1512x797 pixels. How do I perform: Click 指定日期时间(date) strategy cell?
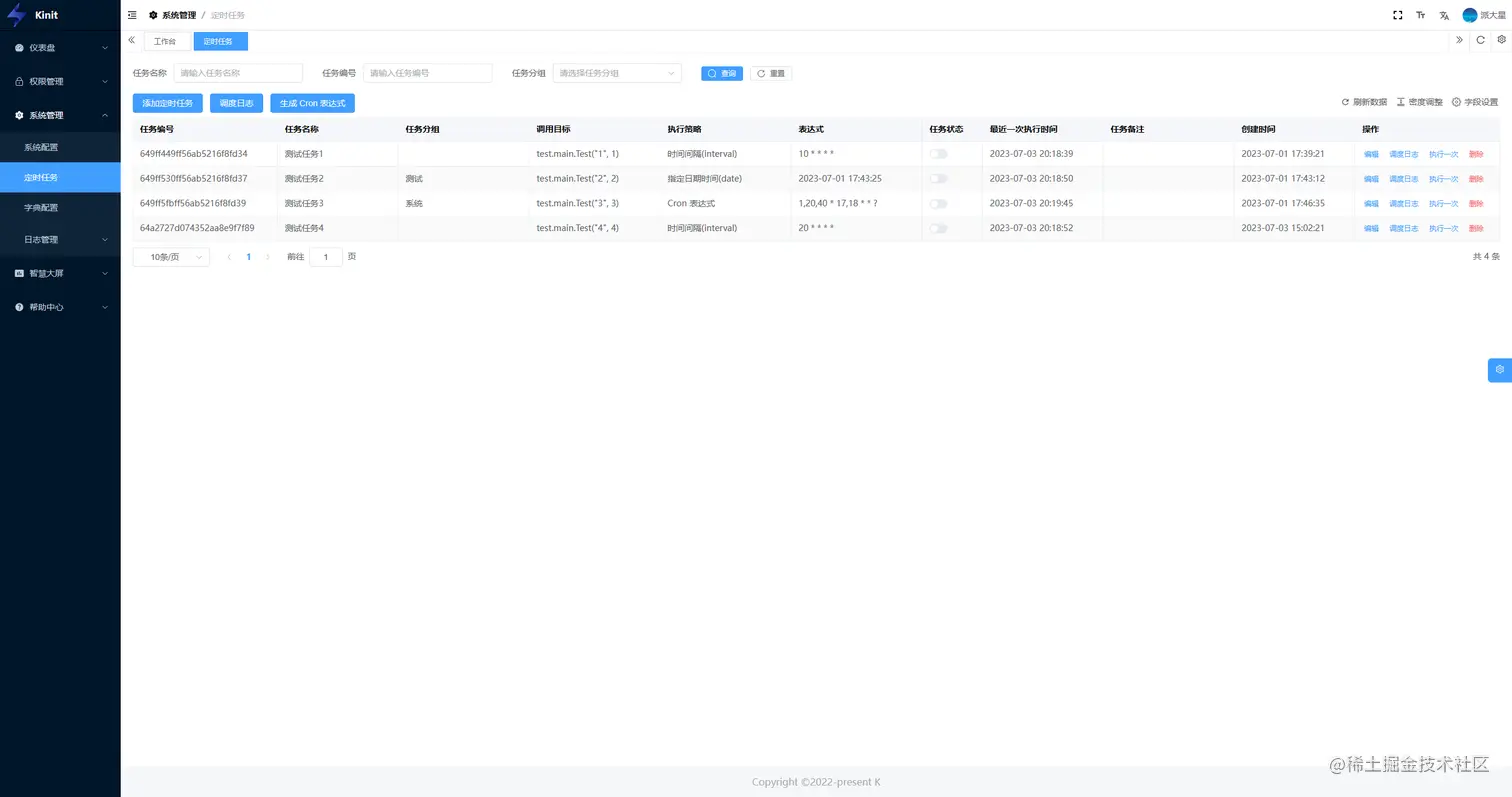(705, 178)
